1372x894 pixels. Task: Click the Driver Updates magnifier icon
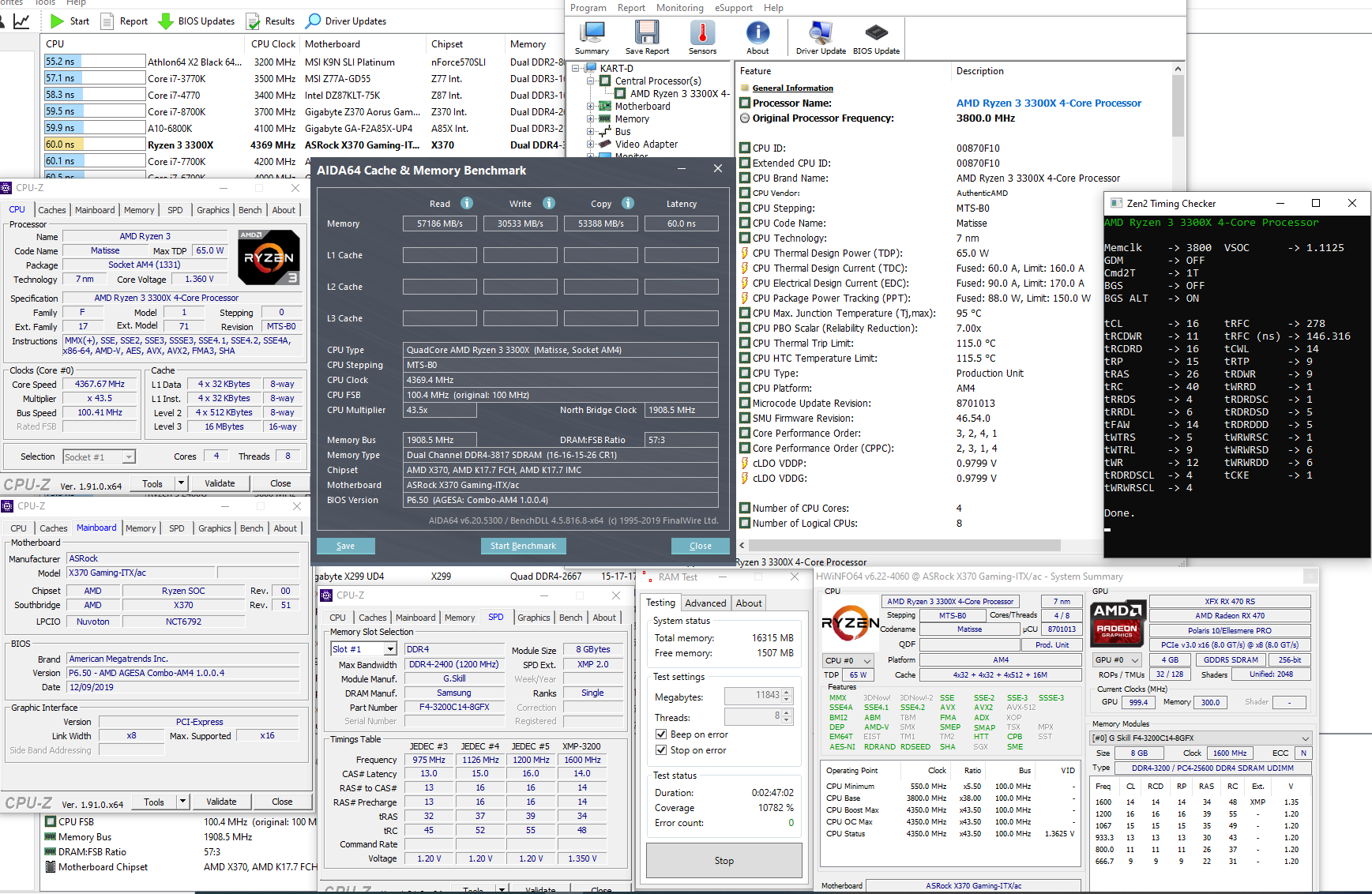[314, 21]
